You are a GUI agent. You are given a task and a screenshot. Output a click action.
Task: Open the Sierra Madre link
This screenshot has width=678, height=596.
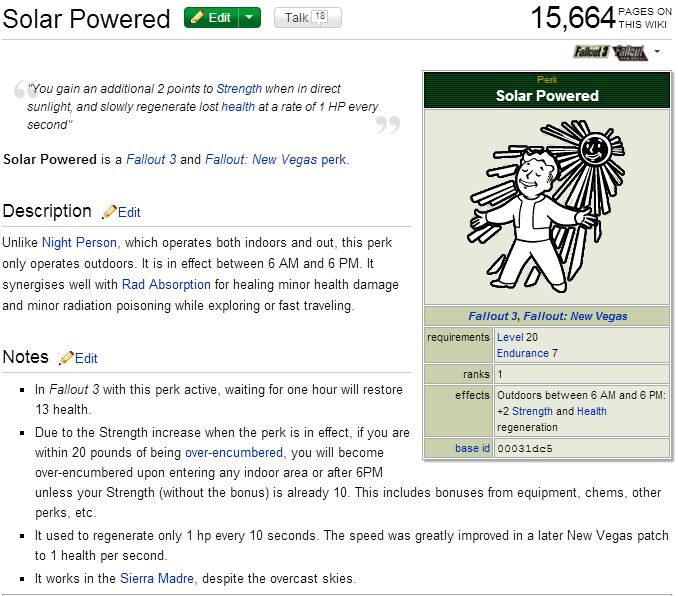point(157,578)
